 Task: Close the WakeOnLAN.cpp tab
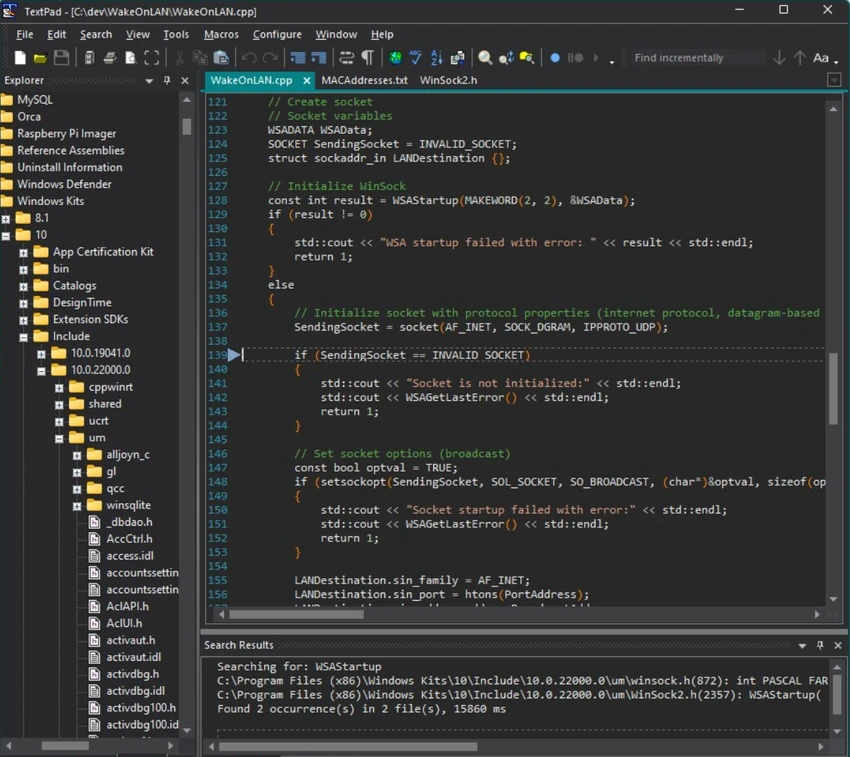click(307, 80)
